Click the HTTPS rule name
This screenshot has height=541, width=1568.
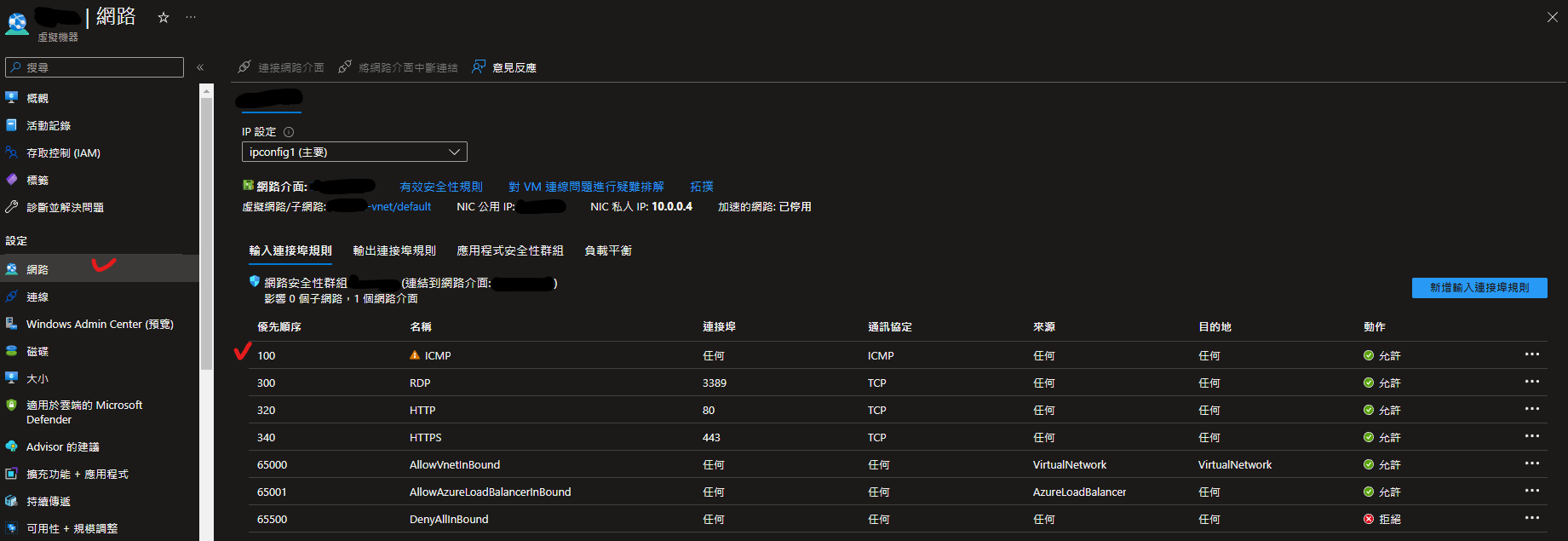426,437
